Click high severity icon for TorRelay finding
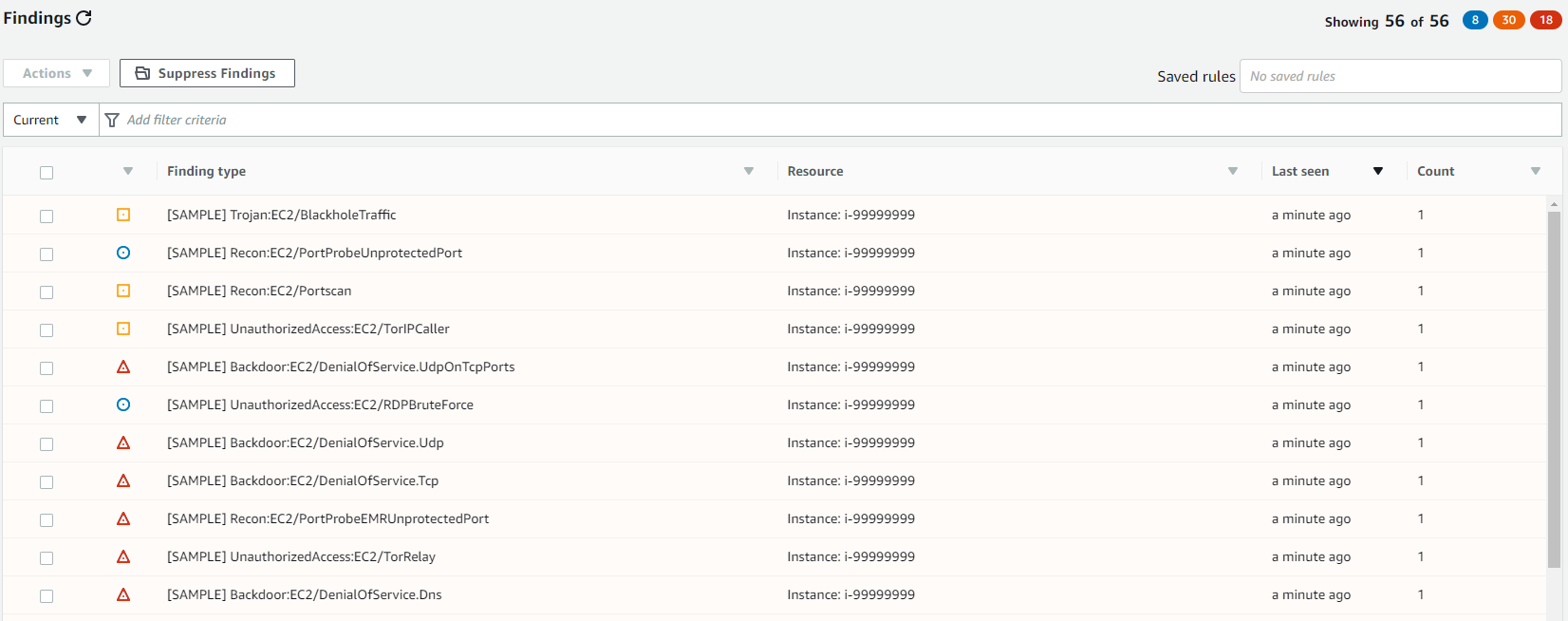The image size is (1568, 621). pos(123,556)
